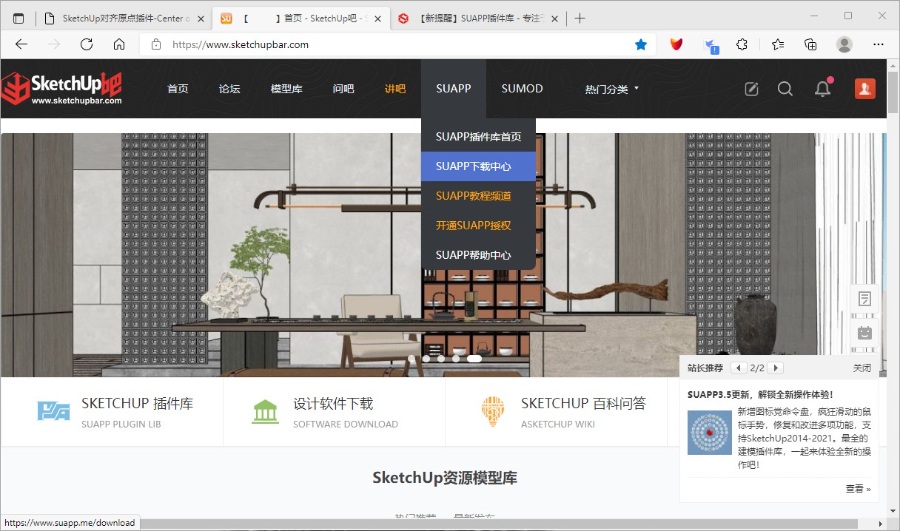900x531 pixels.
Task: Open SKETCHUP 百科问答 link
Action: tap(583, 404)
